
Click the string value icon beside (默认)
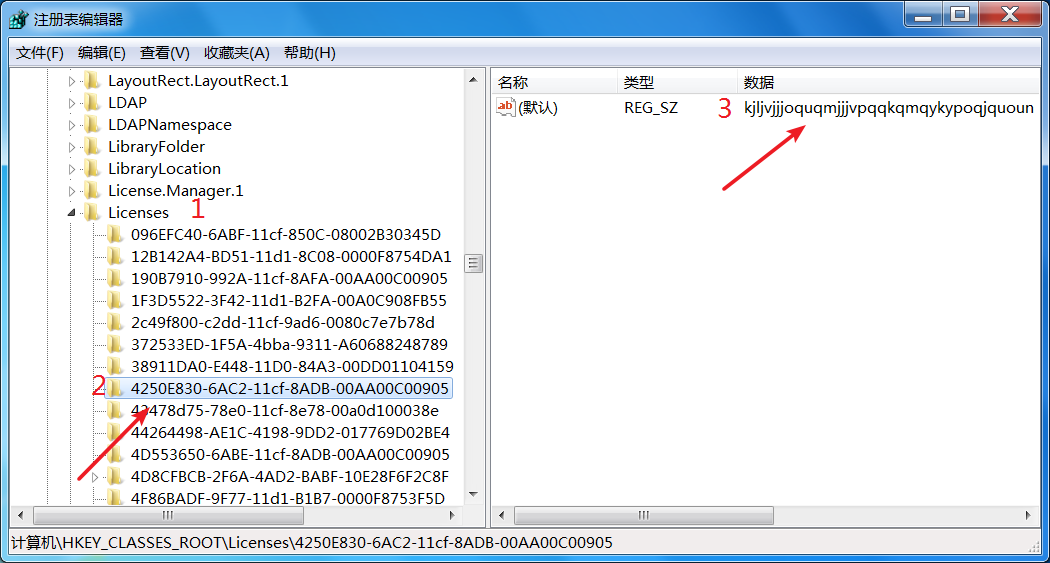tap(506, 107)
